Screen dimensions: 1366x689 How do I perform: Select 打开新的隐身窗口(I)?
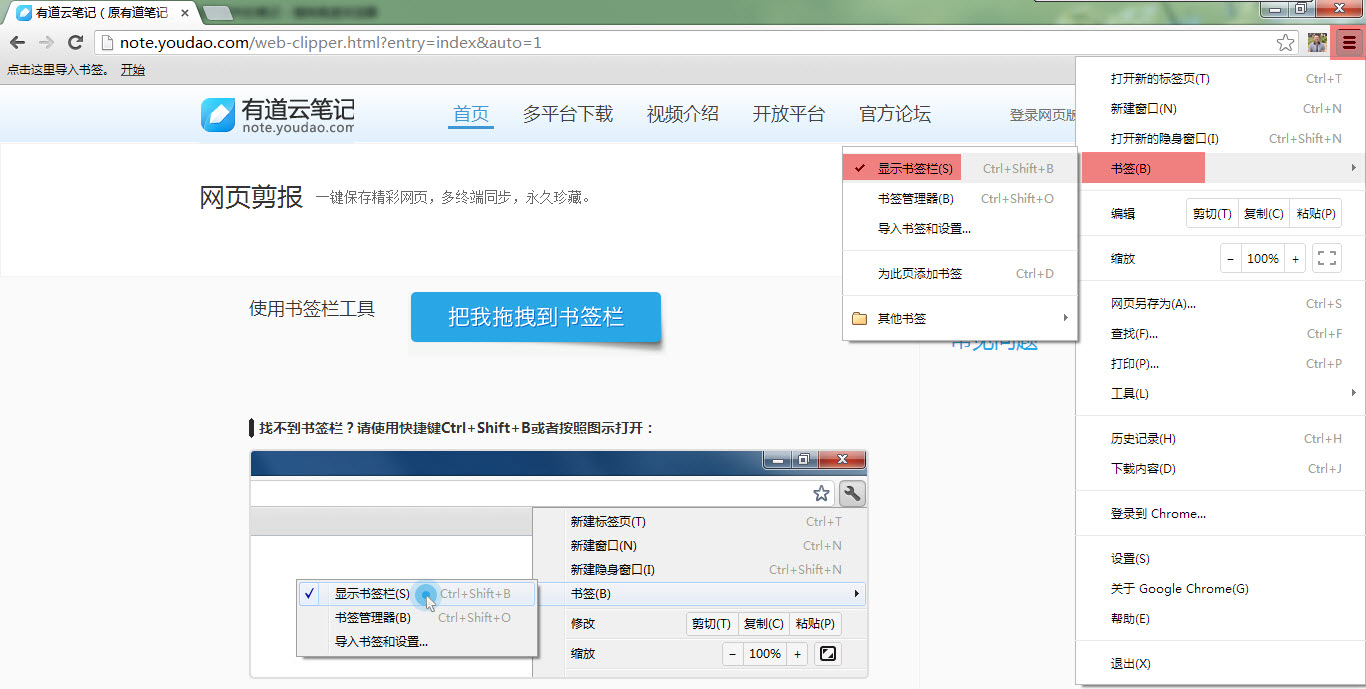point(1221,138)
